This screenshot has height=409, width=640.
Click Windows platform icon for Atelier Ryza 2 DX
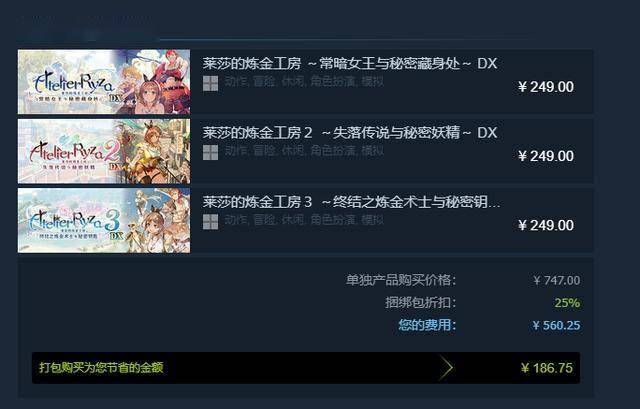pyautogui.click(x=211, y=153)
